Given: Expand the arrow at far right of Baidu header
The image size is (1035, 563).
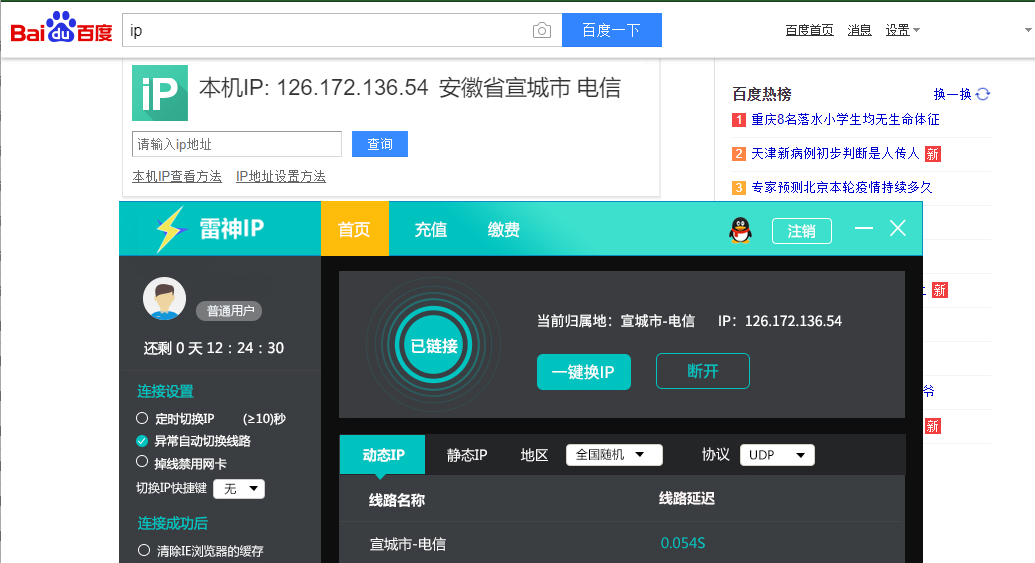Looking at the screenshot, I should pos(1028,30).
